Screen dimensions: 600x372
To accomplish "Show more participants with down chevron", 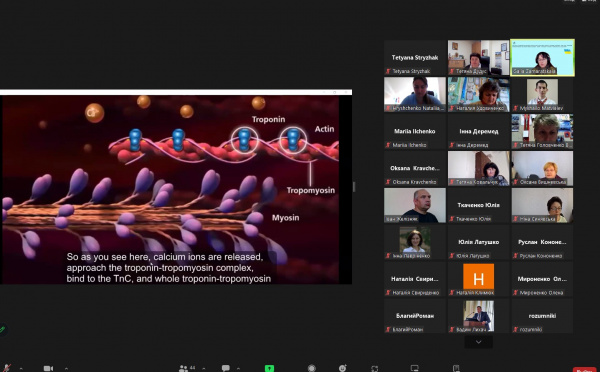I will pyautogui.click(x=478, y=342).
